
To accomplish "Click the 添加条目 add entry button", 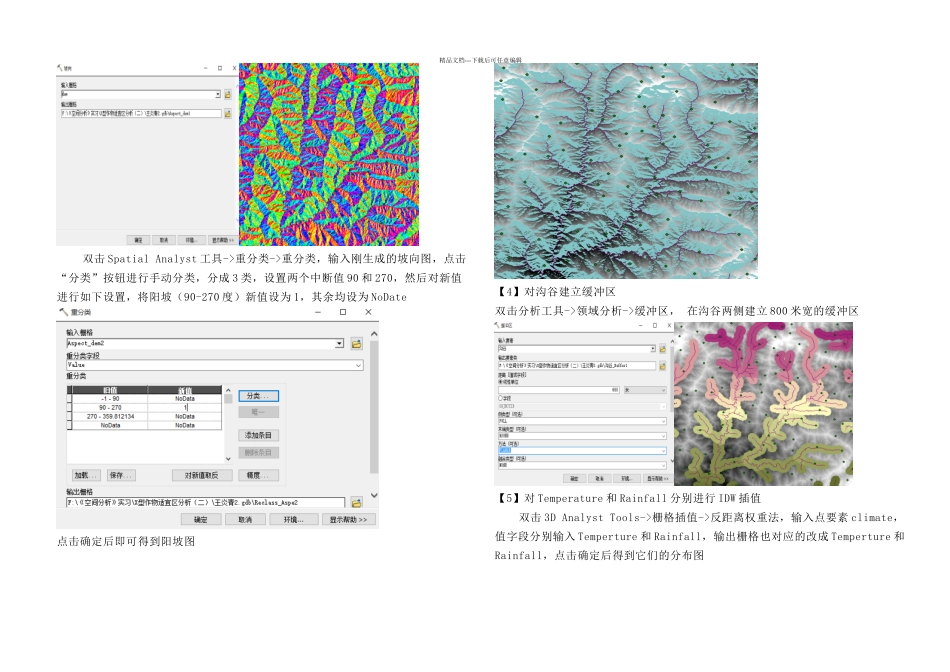I will coord(258,435).
